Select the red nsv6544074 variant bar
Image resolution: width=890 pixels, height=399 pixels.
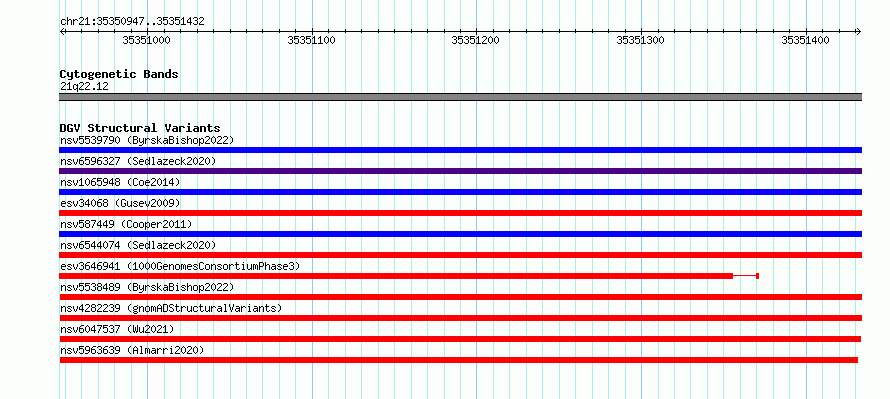[460, 255]
